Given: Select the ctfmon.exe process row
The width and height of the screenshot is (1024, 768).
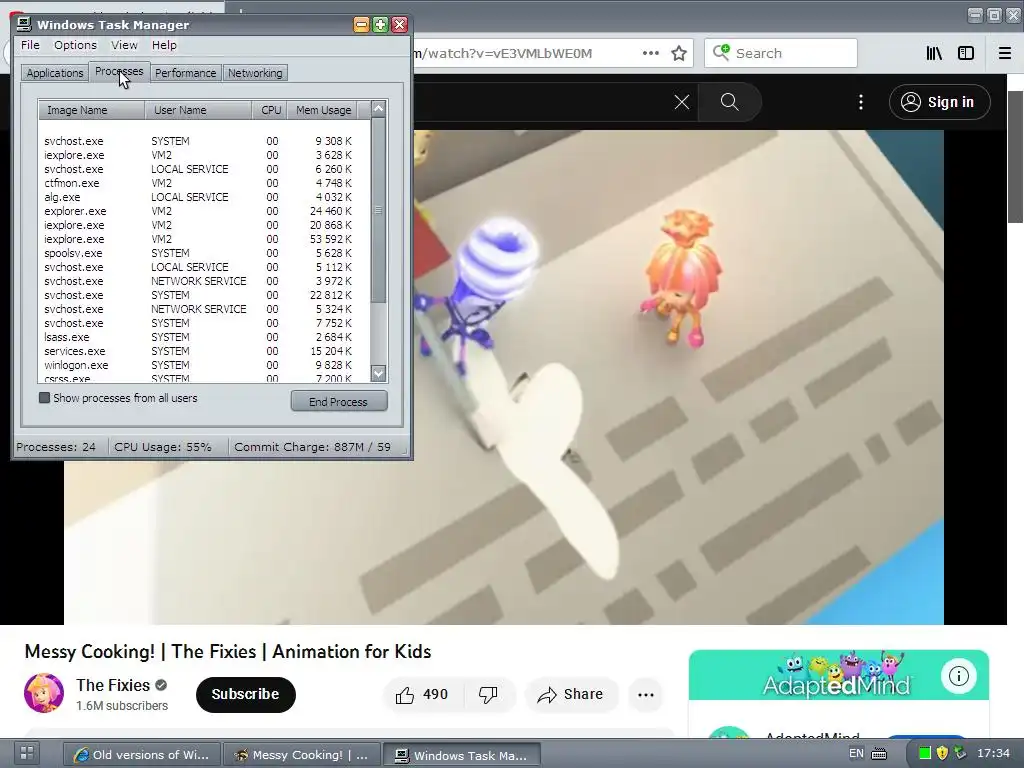Looking at the screenshot, I should tap(204, 183).
